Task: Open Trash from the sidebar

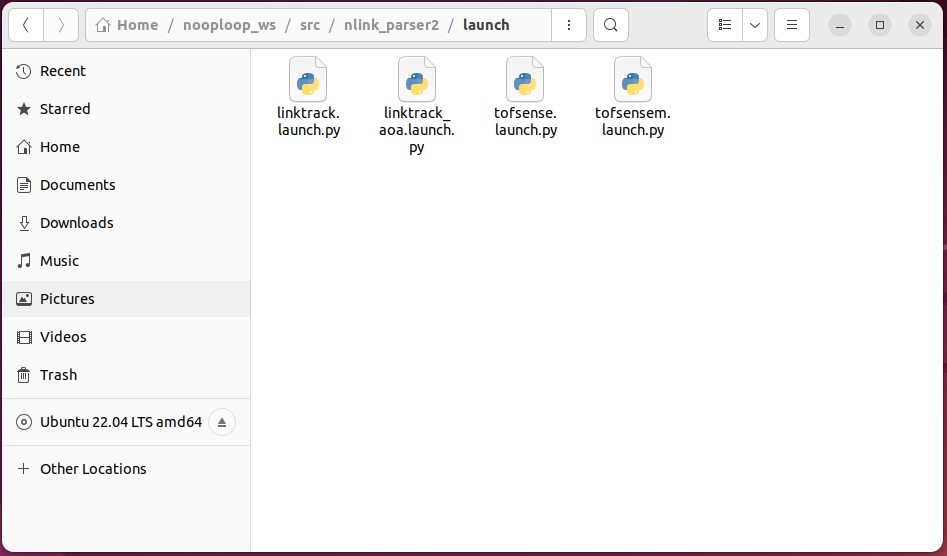Action: click(x=58, y=375)
